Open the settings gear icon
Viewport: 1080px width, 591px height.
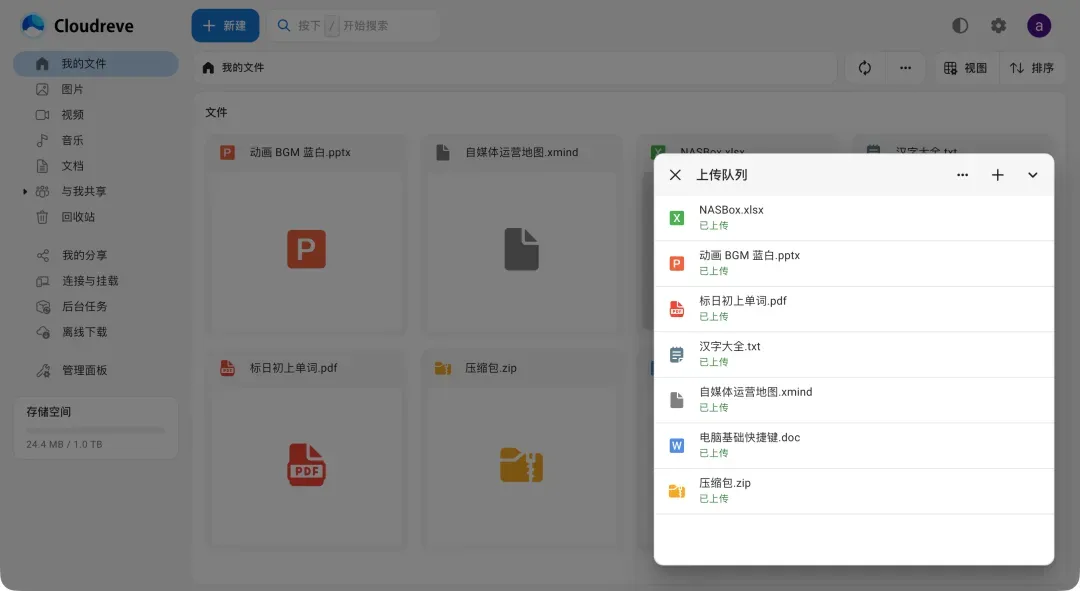998,26
